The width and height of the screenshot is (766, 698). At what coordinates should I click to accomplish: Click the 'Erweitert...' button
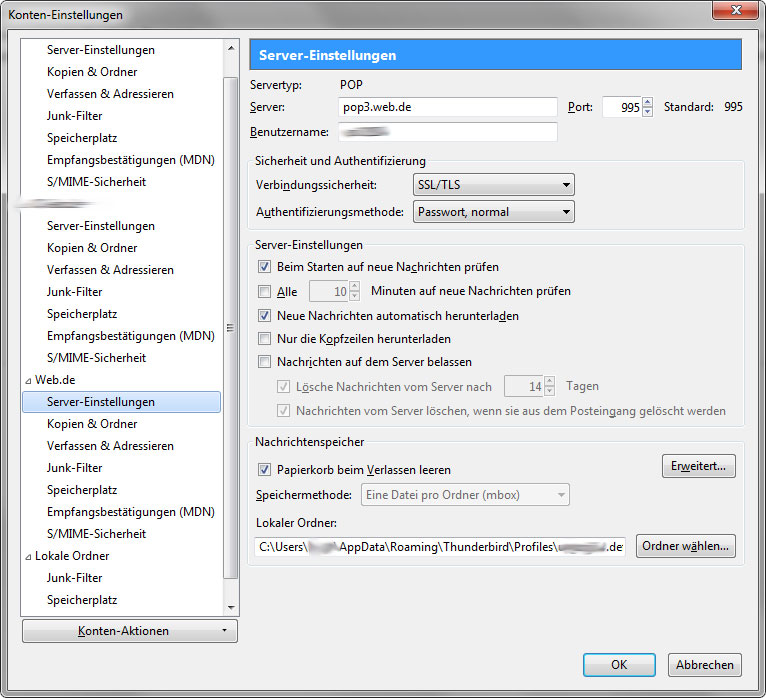699,466
